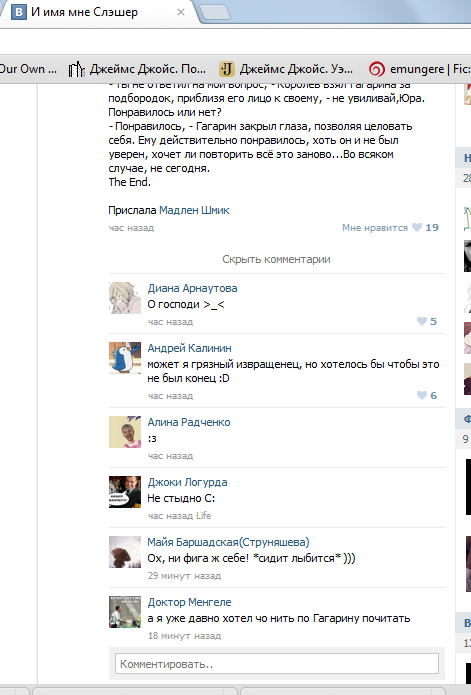Click the VK favicon on the browser tab

[19, 12]
